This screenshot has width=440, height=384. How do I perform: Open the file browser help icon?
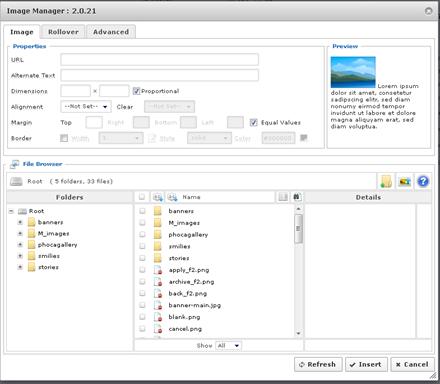423,182
